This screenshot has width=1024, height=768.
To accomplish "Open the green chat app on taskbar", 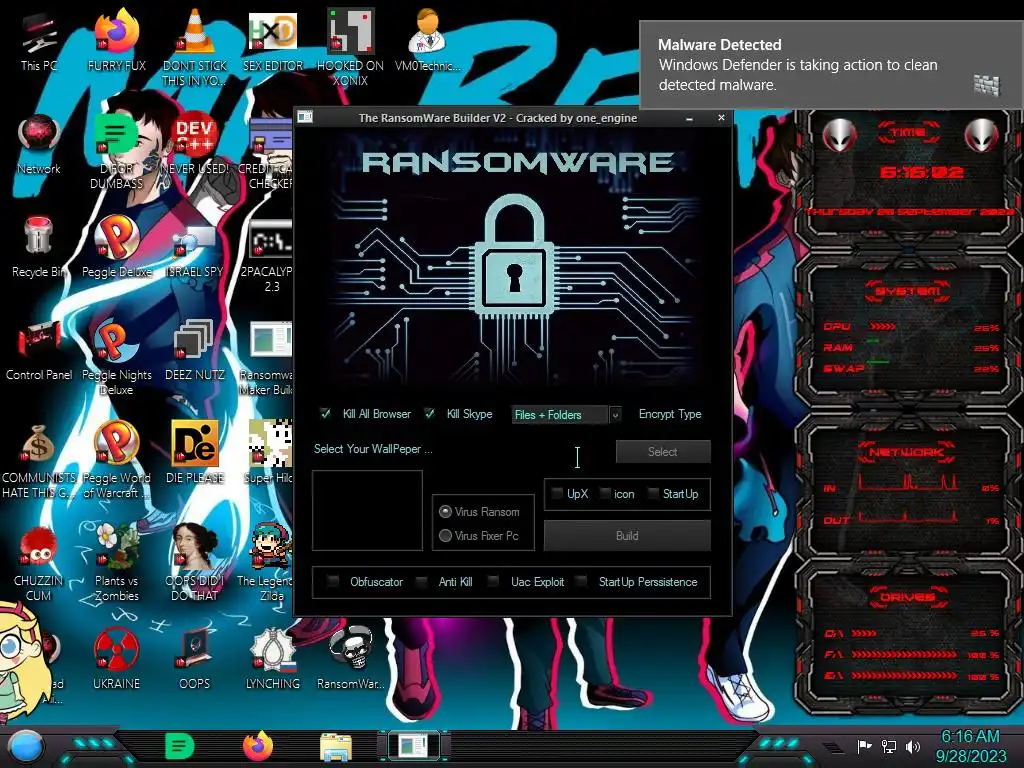I will coord(180,746).
